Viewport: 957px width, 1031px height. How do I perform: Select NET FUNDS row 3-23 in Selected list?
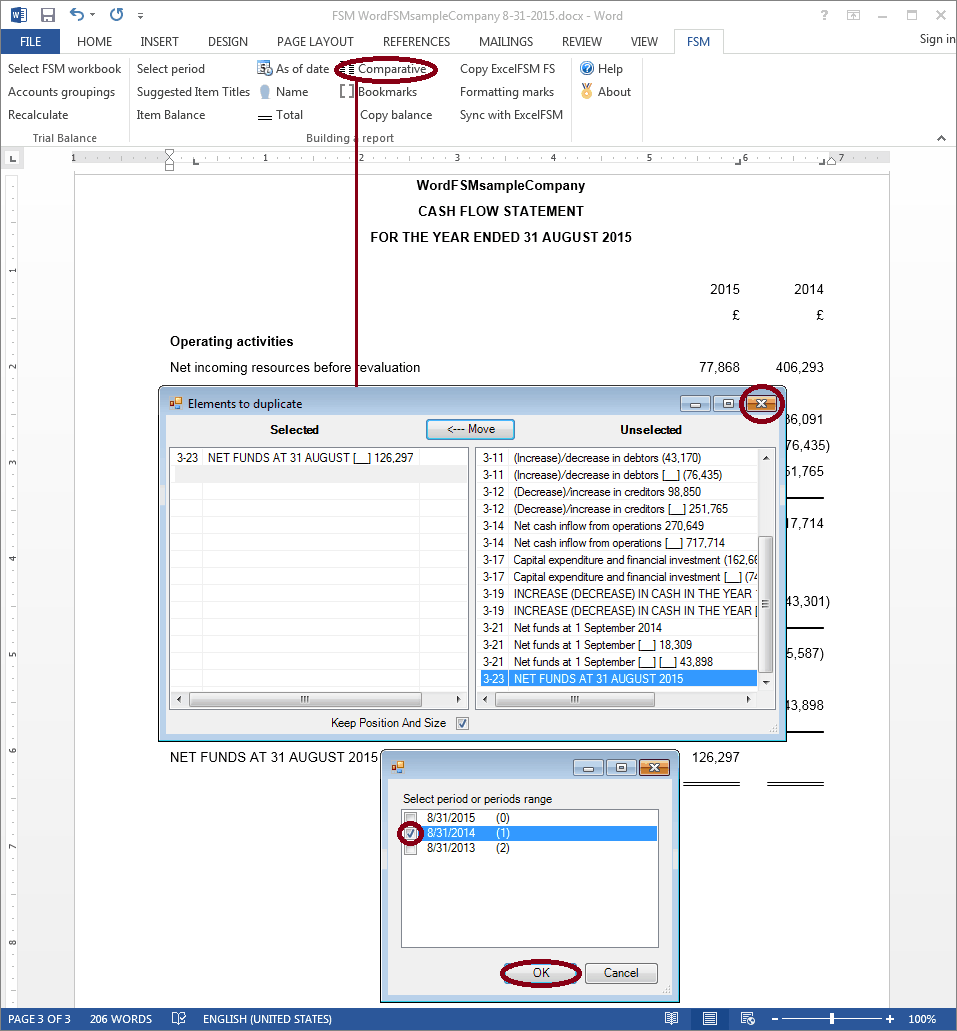coord(319,458)
